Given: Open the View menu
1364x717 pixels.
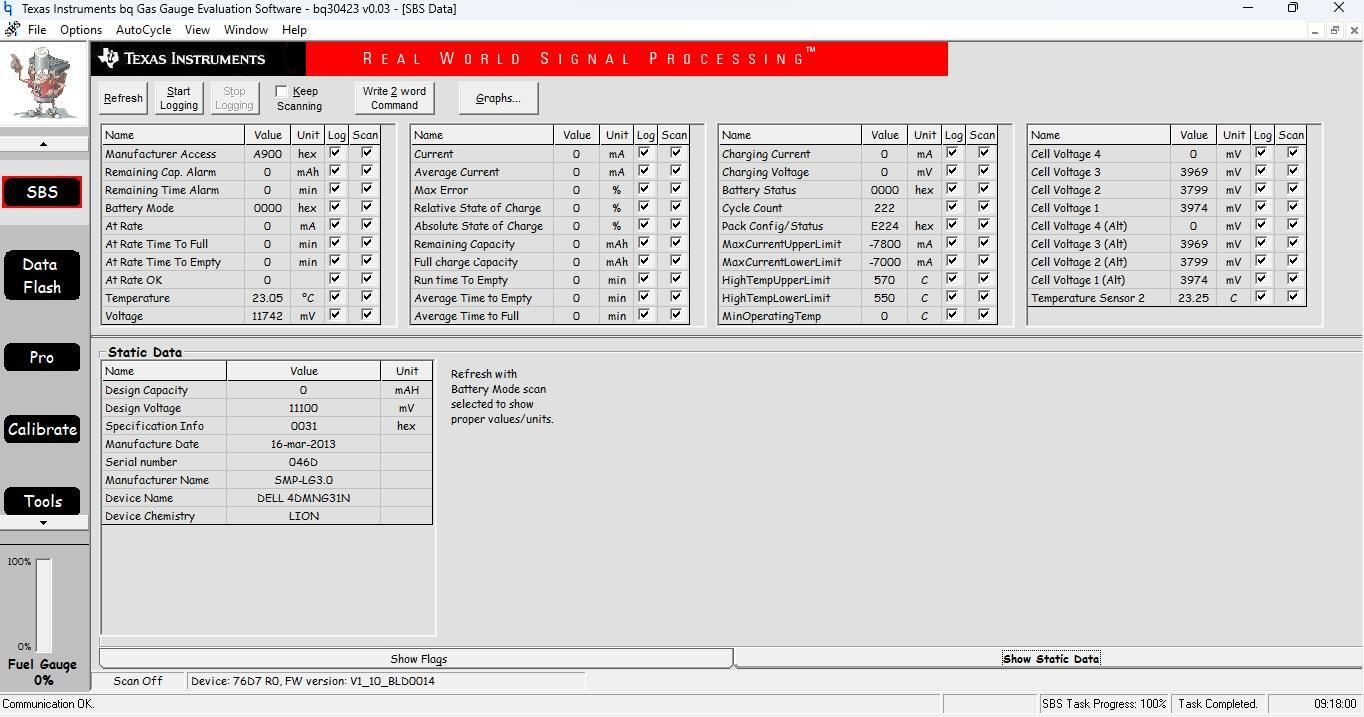Looking at the screenshot, I should click(197, 30).
